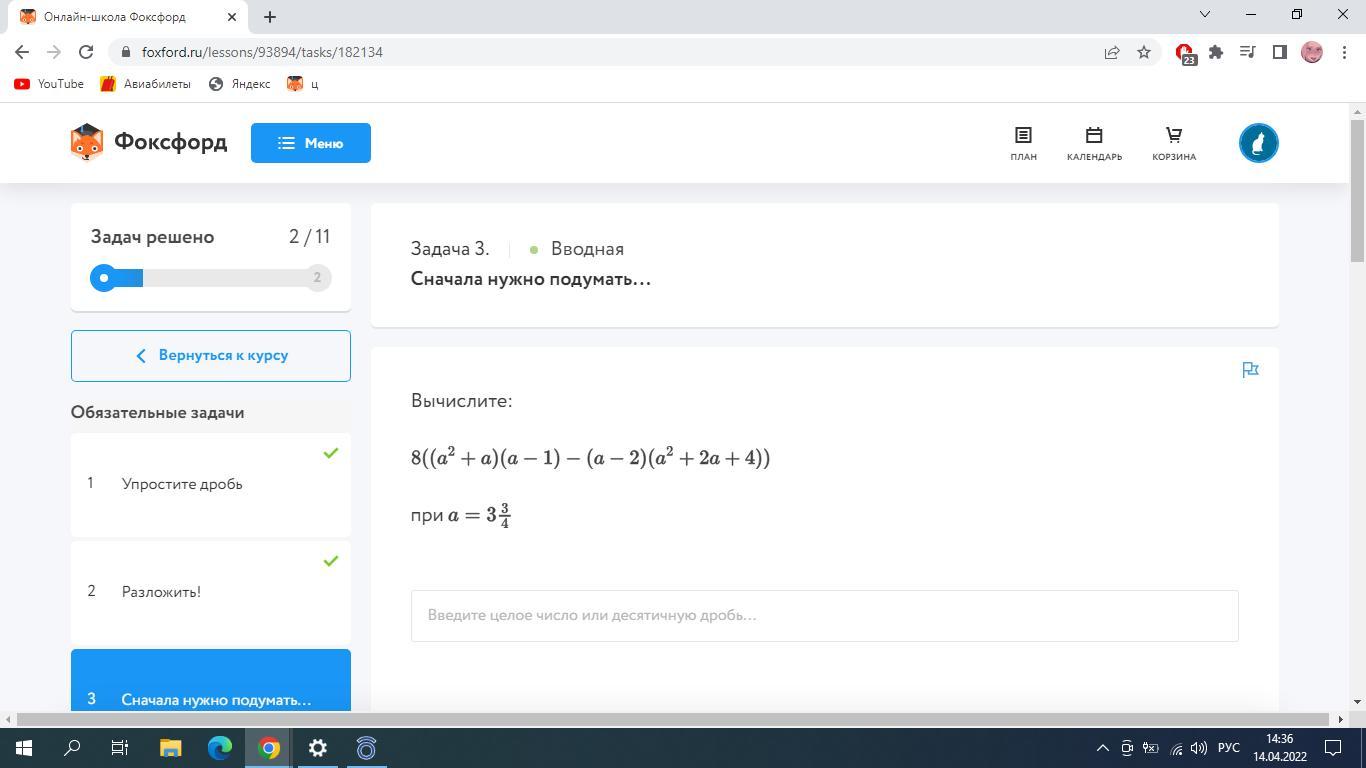Open the taskbar clock and date
This screenshot has width=1366, height=768.
tap(1279, 748)
